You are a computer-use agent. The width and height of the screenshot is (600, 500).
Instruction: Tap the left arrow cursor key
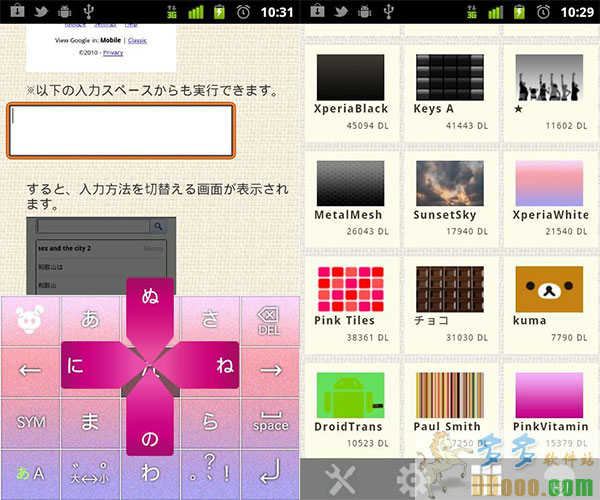click(x=30, y=371)
